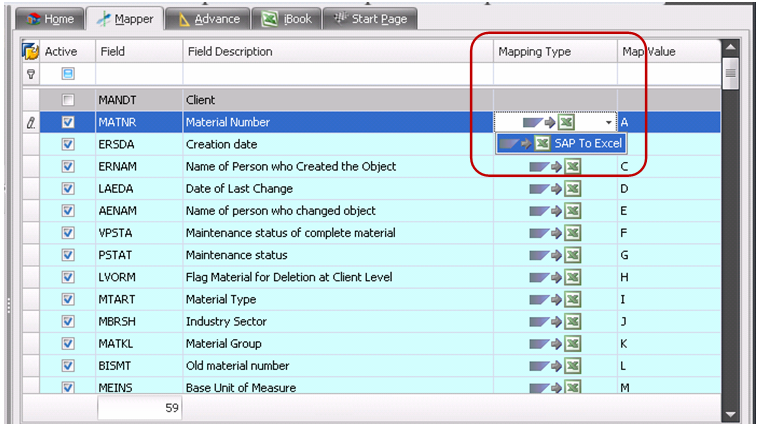Switch to the Advance tab
The image size is (759, 428).
tap(208, 19)
